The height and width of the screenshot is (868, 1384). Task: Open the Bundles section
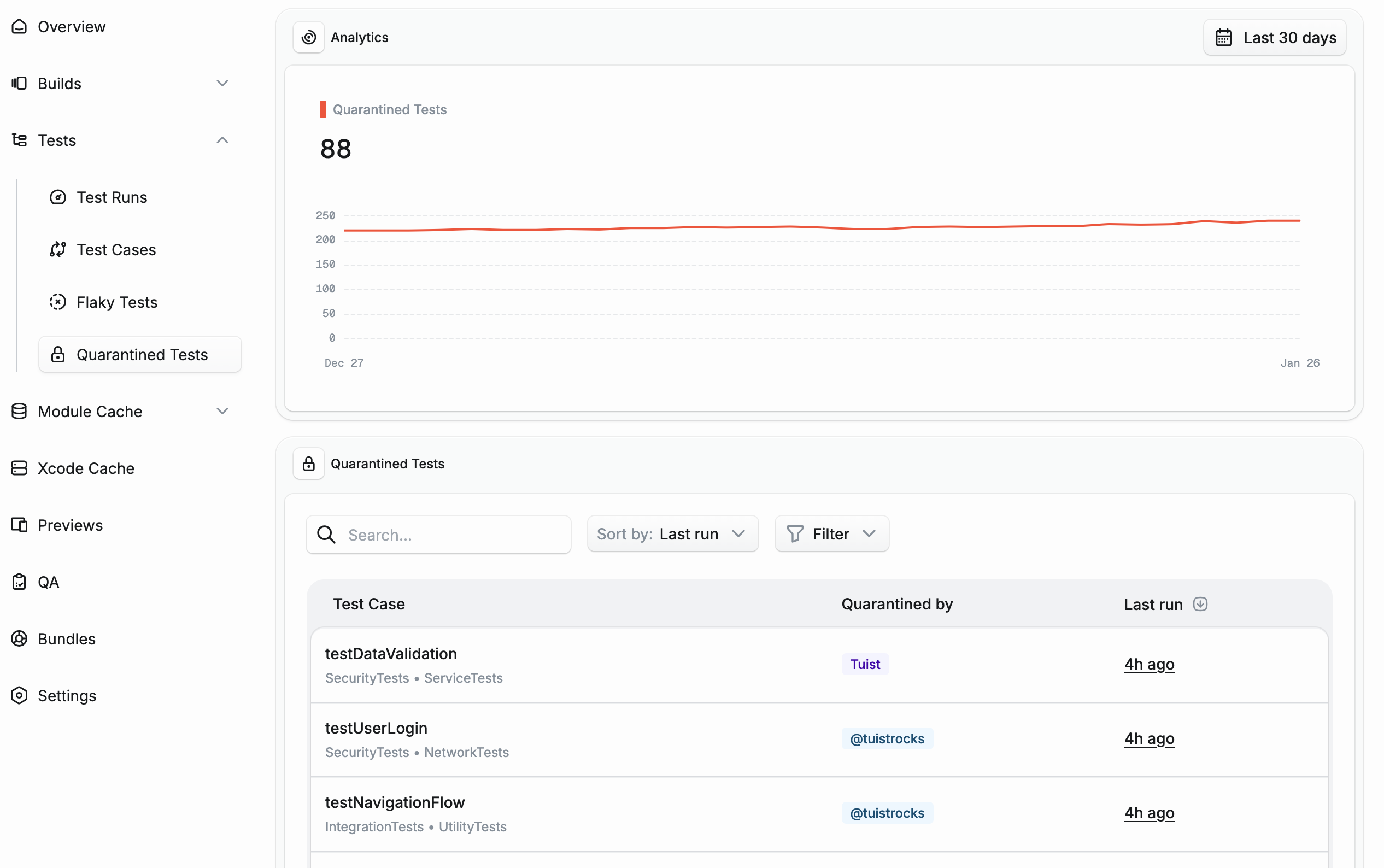(66, 638)
